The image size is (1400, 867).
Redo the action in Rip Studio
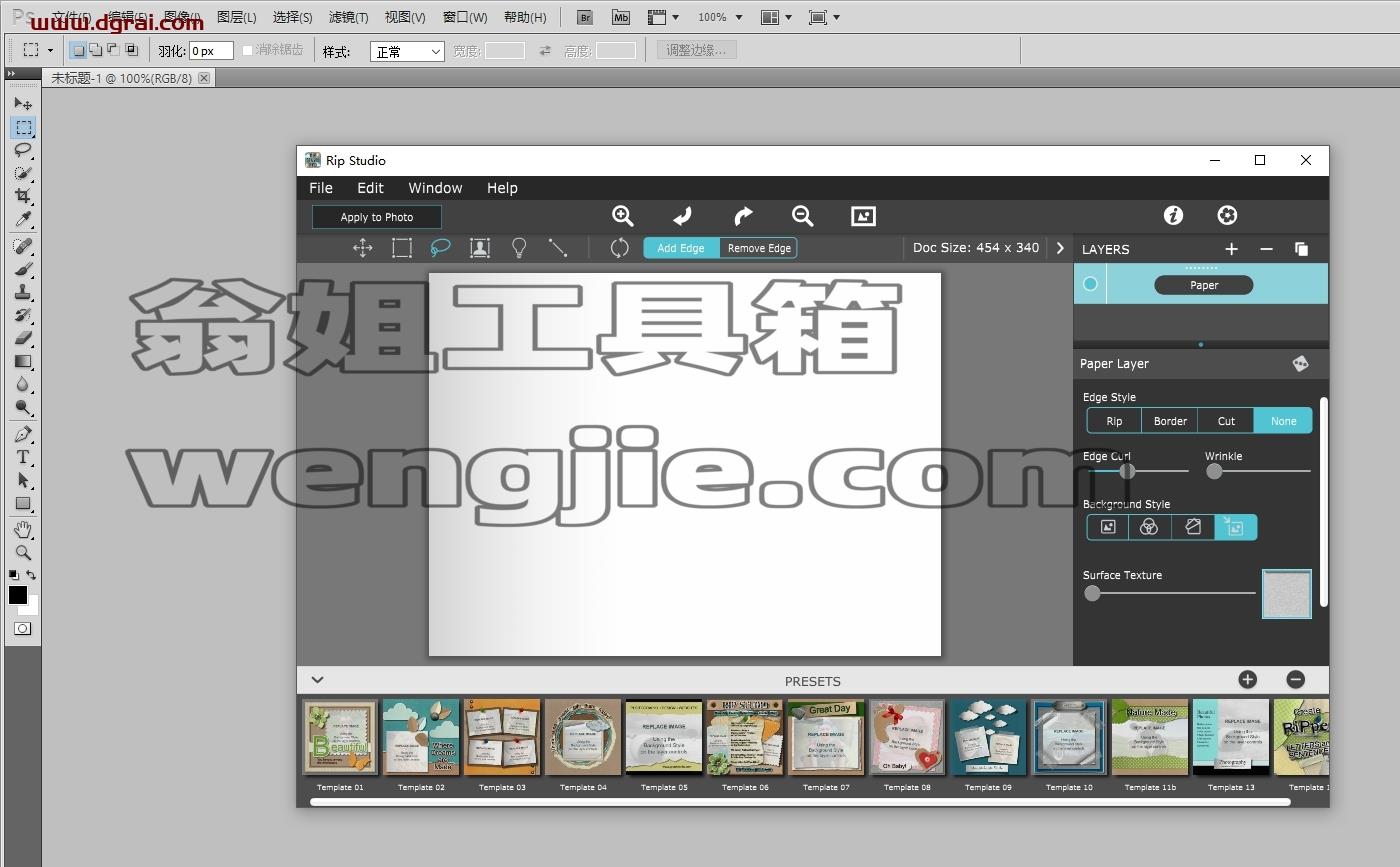coord(743,216)
